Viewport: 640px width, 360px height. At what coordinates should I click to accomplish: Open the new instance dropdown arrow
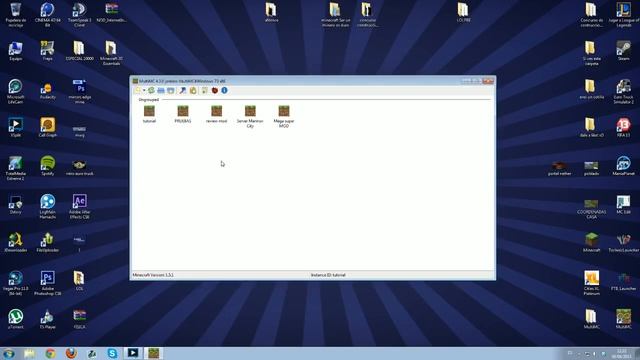144,91
